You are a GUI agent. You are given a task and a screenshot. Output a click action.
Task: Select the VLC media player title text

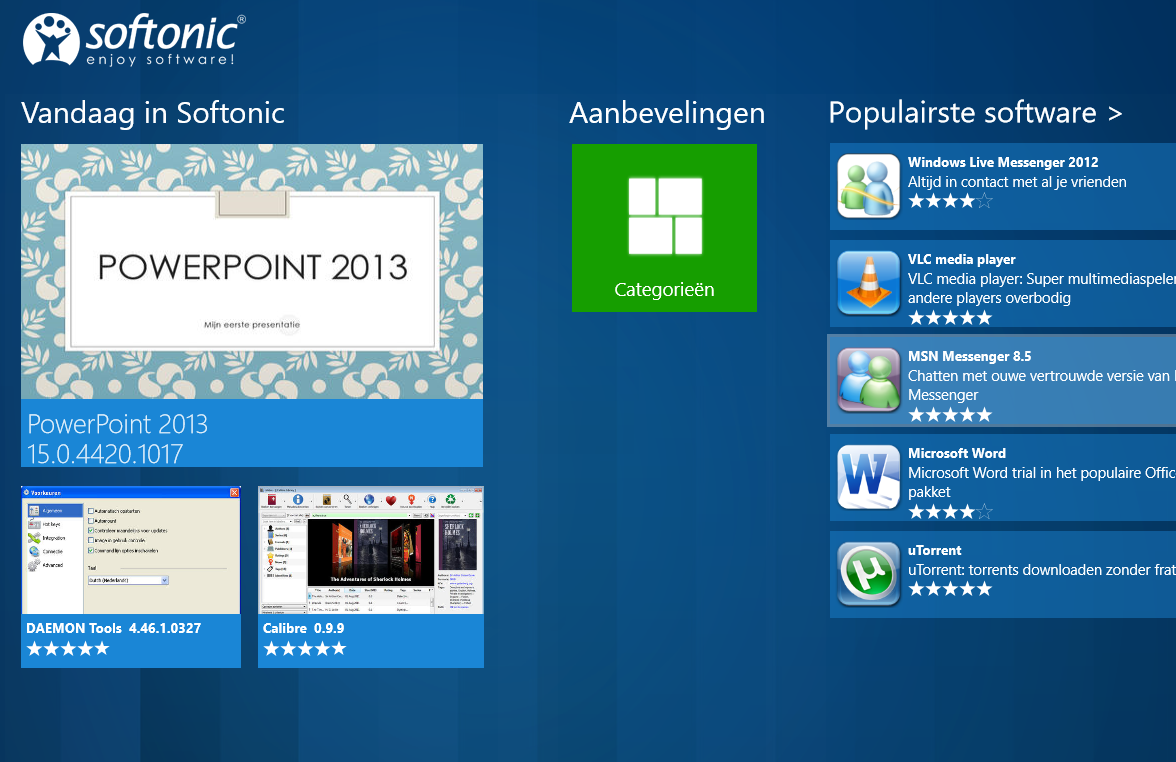pyautogui.click(x=961, y=259)
